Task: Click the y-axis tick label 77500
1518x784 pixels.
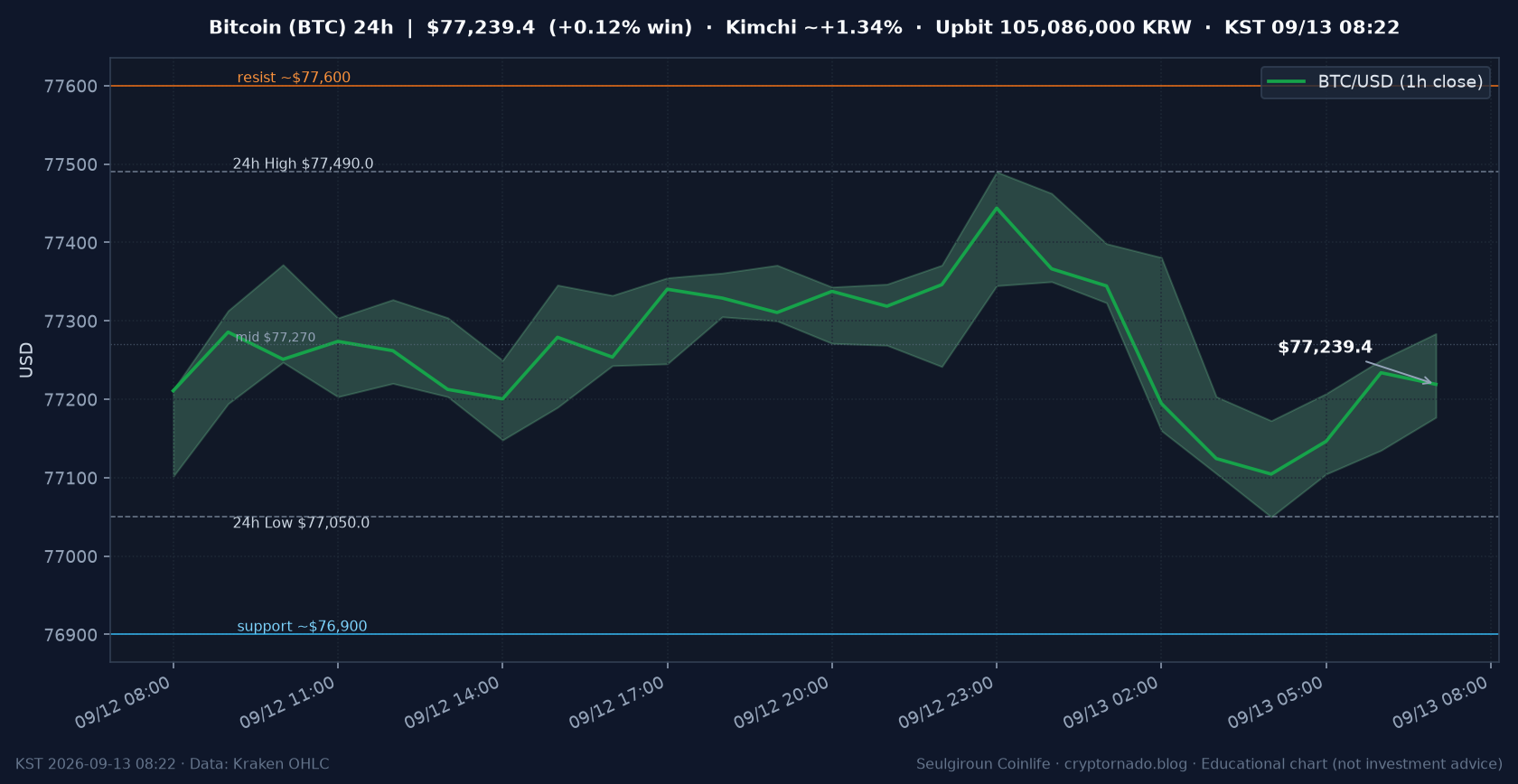Action: point(70,165)
